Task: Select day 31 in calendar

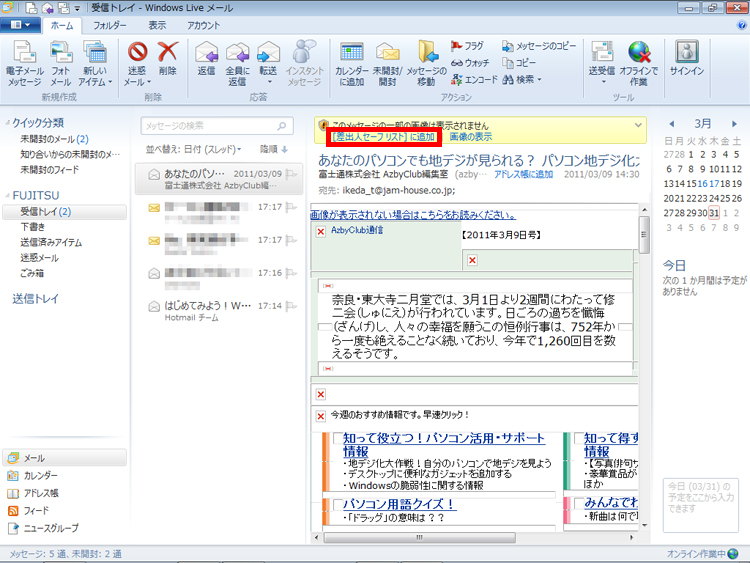Action: pos(714,212)
